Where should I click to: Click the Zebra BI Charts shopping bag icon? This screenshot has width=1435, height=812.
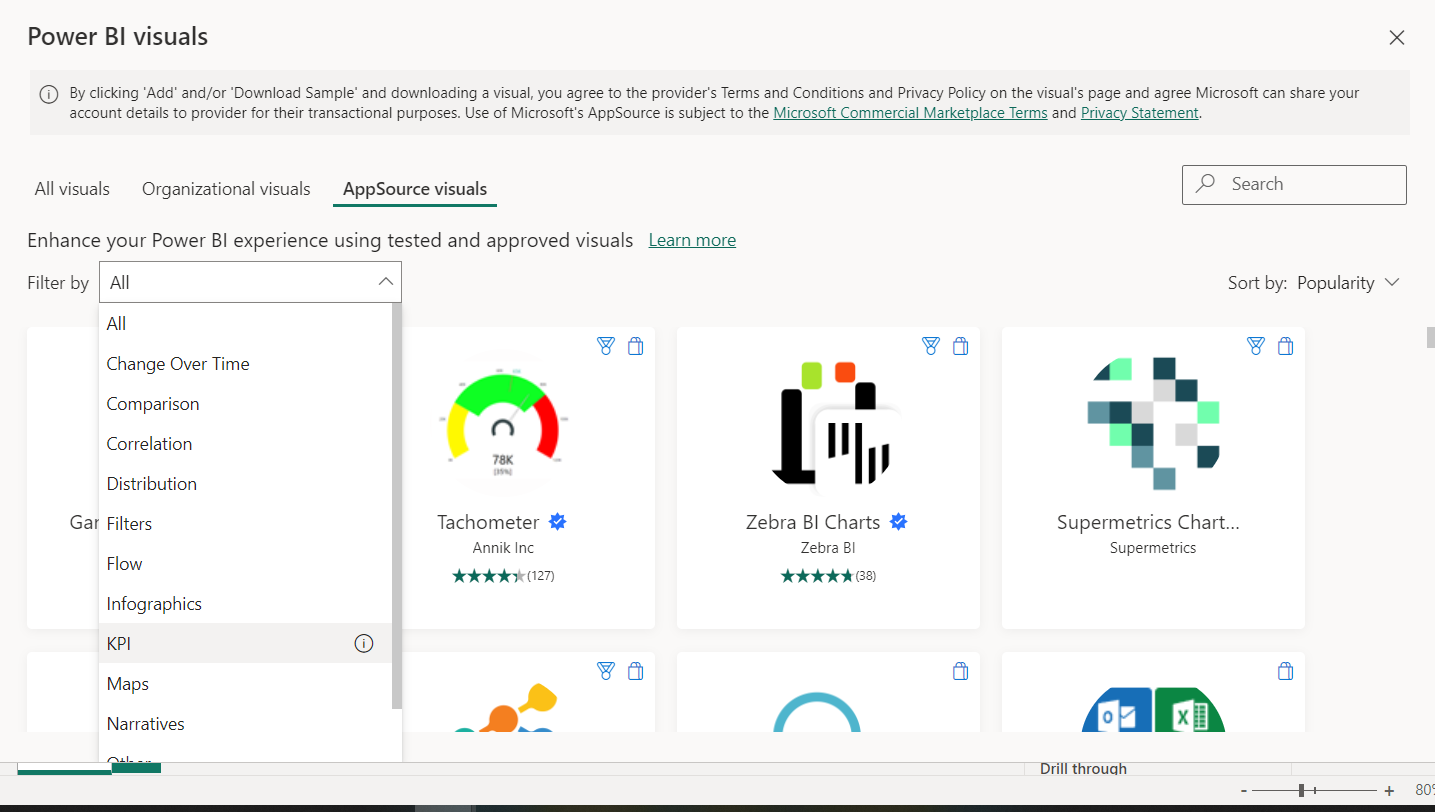pos(961,346)
